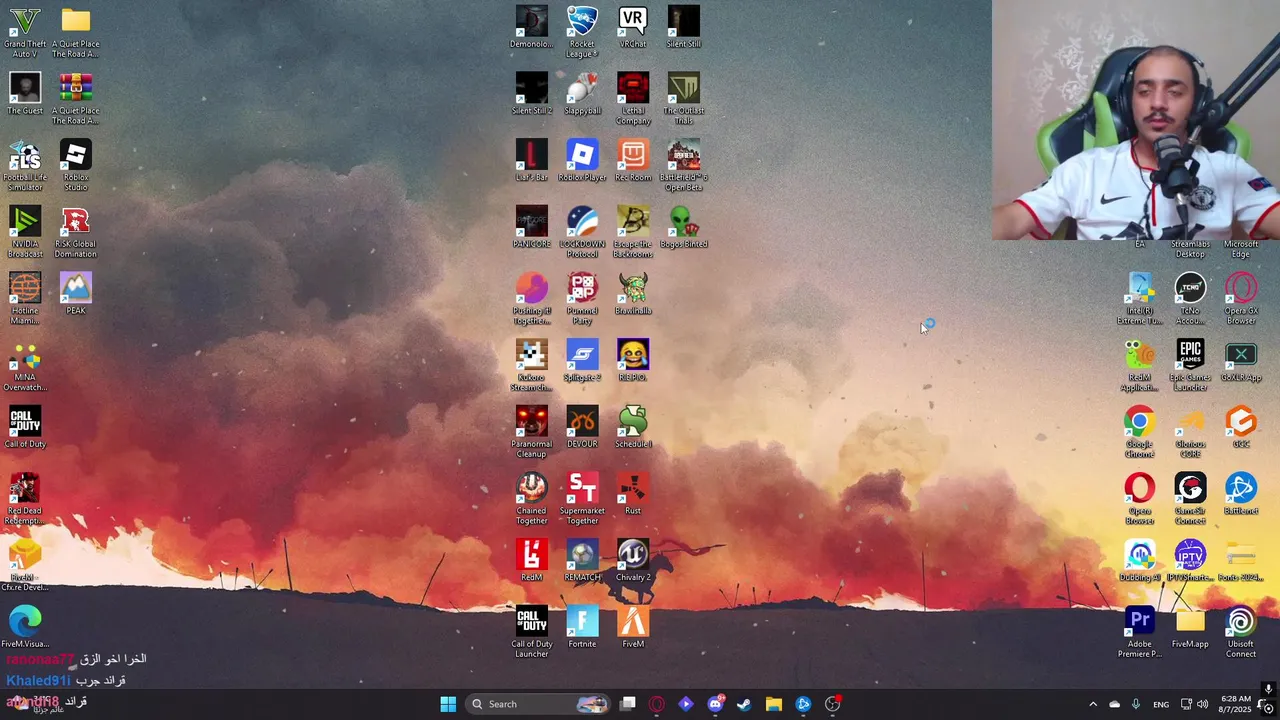Open the GameSir Connect shortcut

point(1190,499)
